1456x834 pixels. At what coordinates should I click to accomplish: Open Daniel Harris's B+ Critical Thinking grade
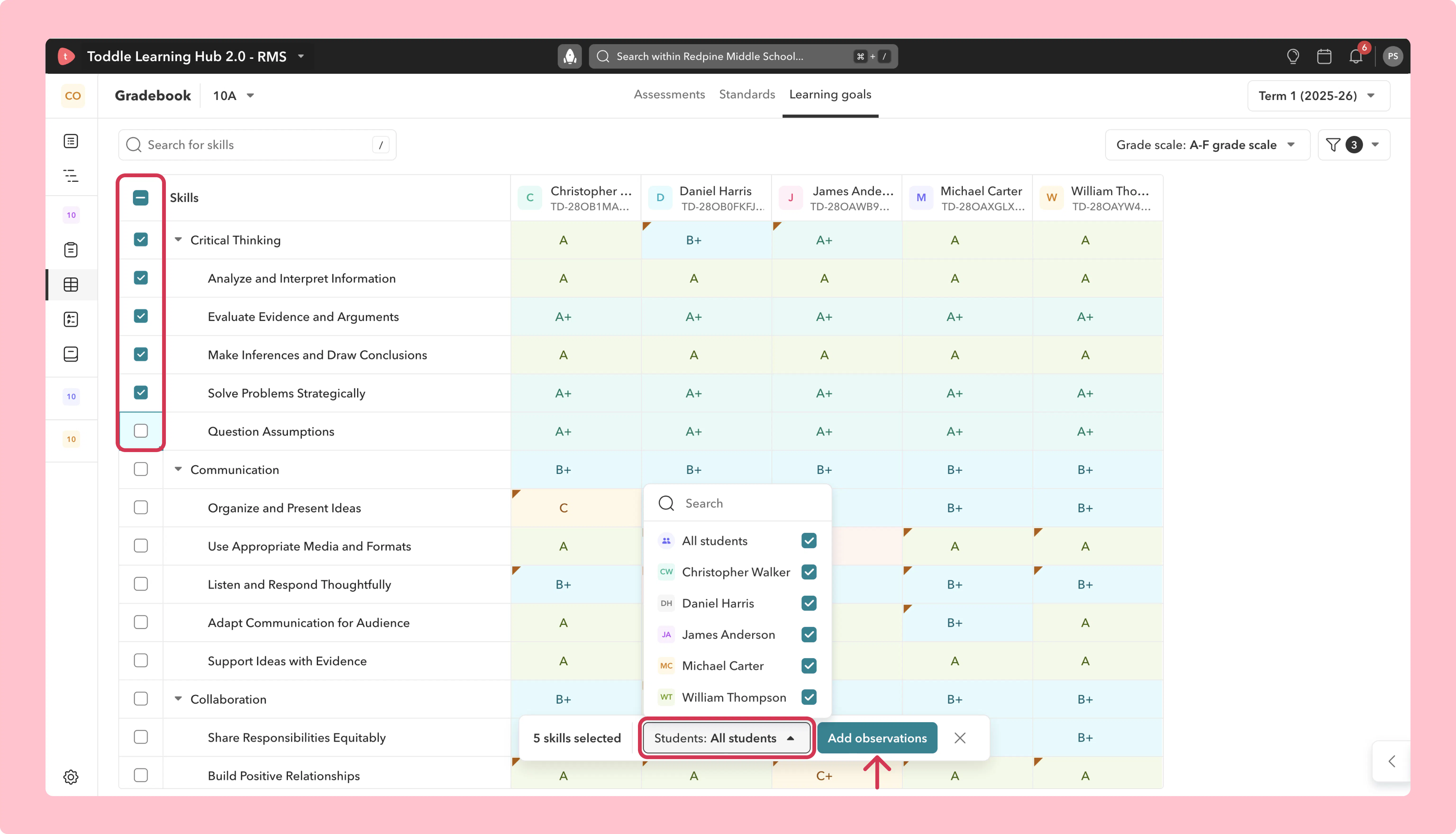[x=706, y=240]
